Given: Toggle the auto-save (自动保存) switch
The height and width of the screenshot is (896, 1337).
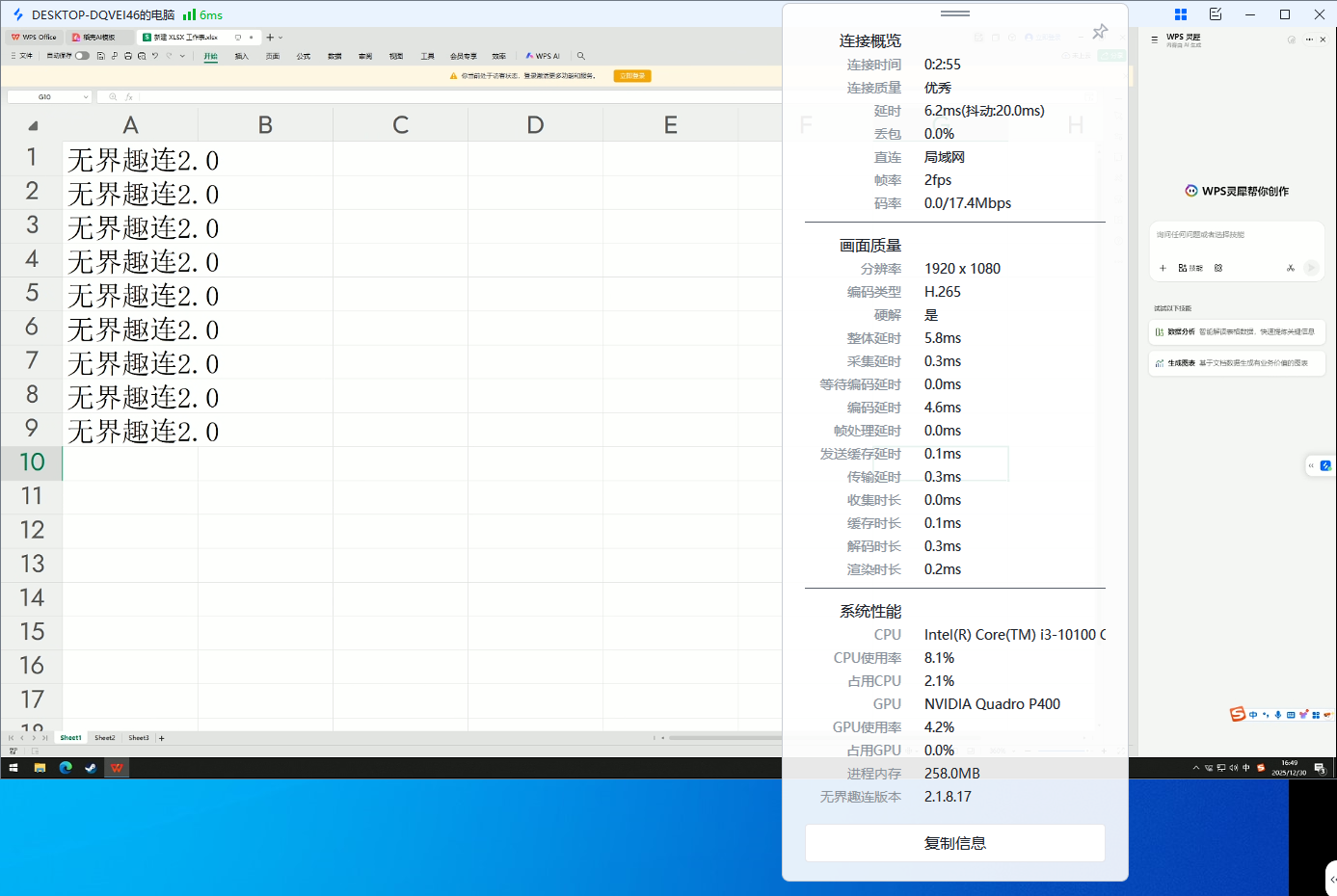Looking at the screenshot, I should click(82, 56).
